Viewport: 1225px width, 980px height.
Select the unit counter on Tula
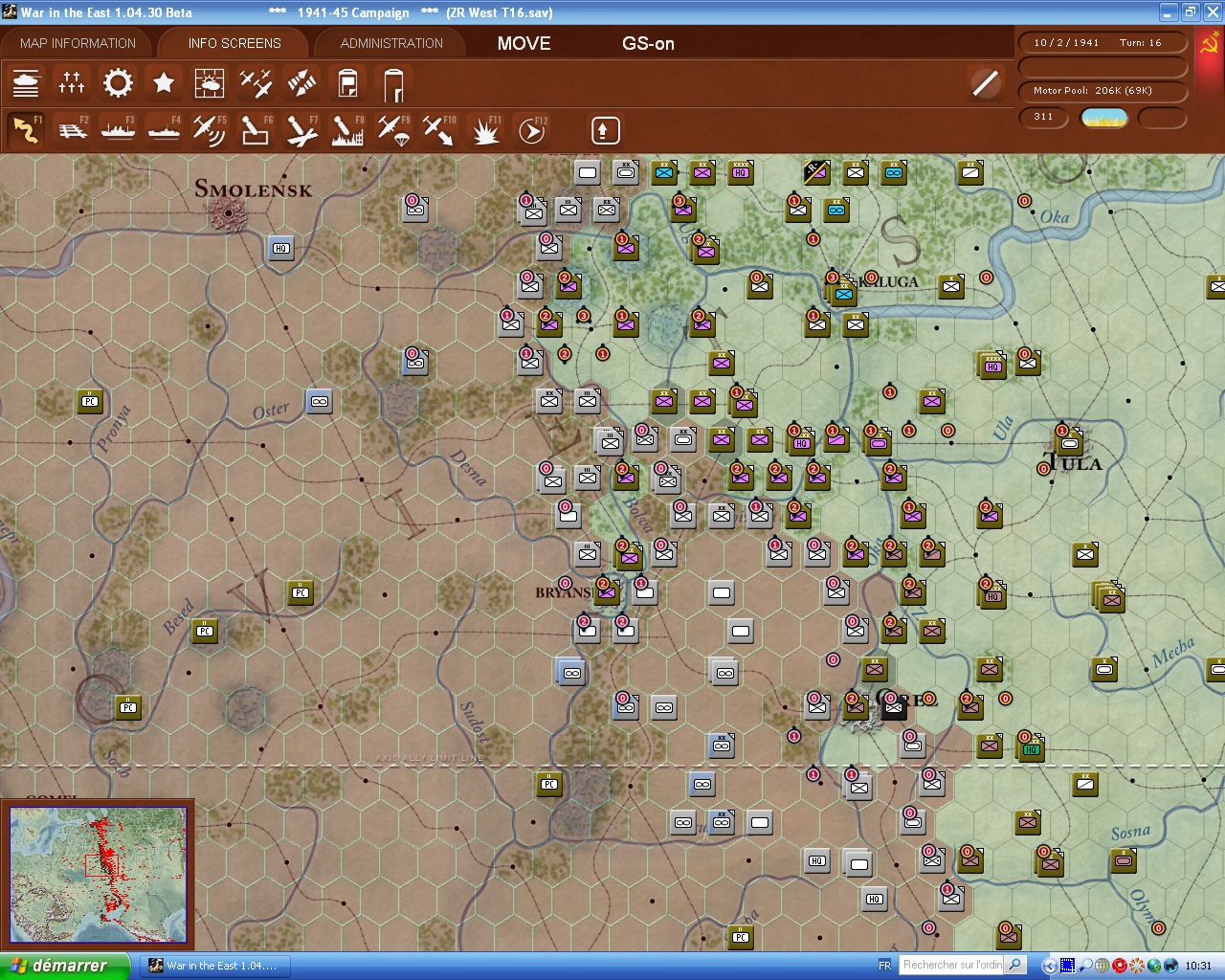pos(1070,442)
